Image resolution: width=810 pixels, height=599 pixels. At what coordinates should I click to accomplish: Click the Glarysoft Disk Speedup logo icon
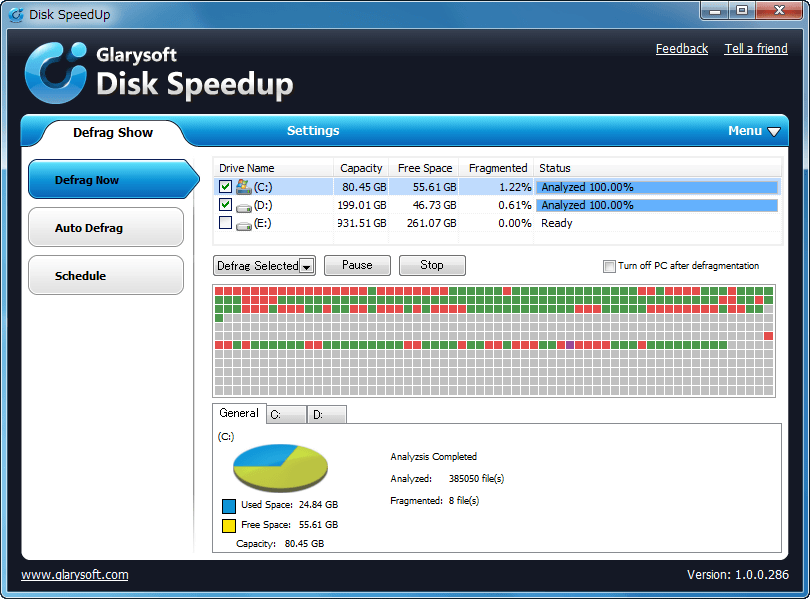[x=56, y=73]
